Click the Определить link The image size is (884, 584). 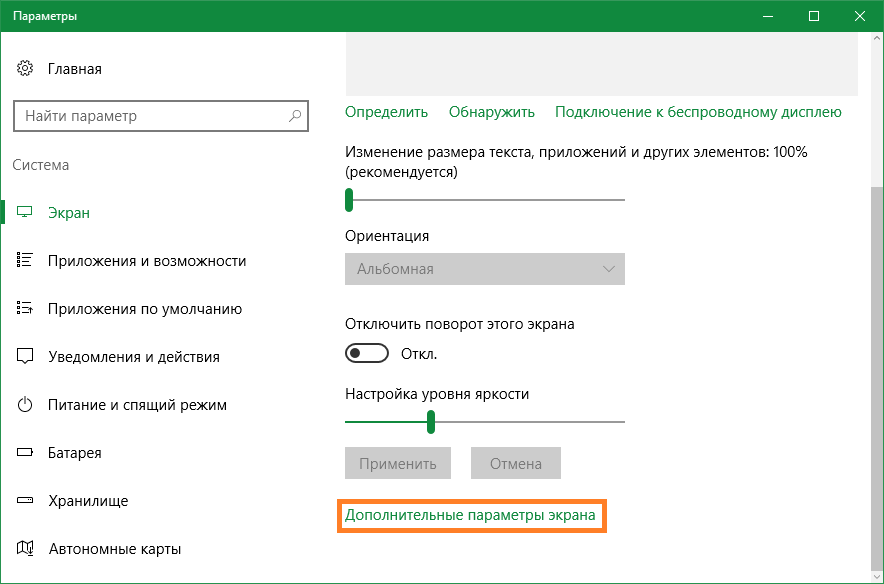(386, 112)
